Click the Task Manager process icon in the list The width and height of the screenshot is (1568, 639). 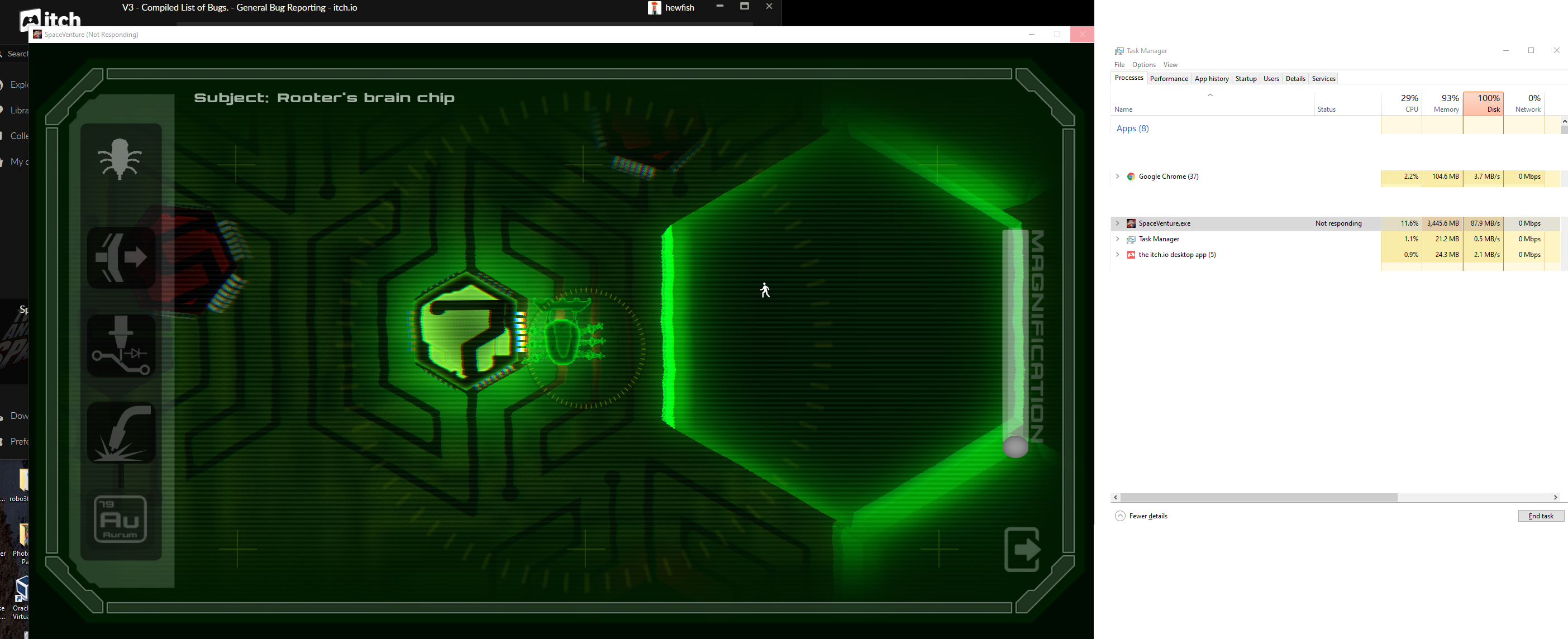(x=1131, y=239)
